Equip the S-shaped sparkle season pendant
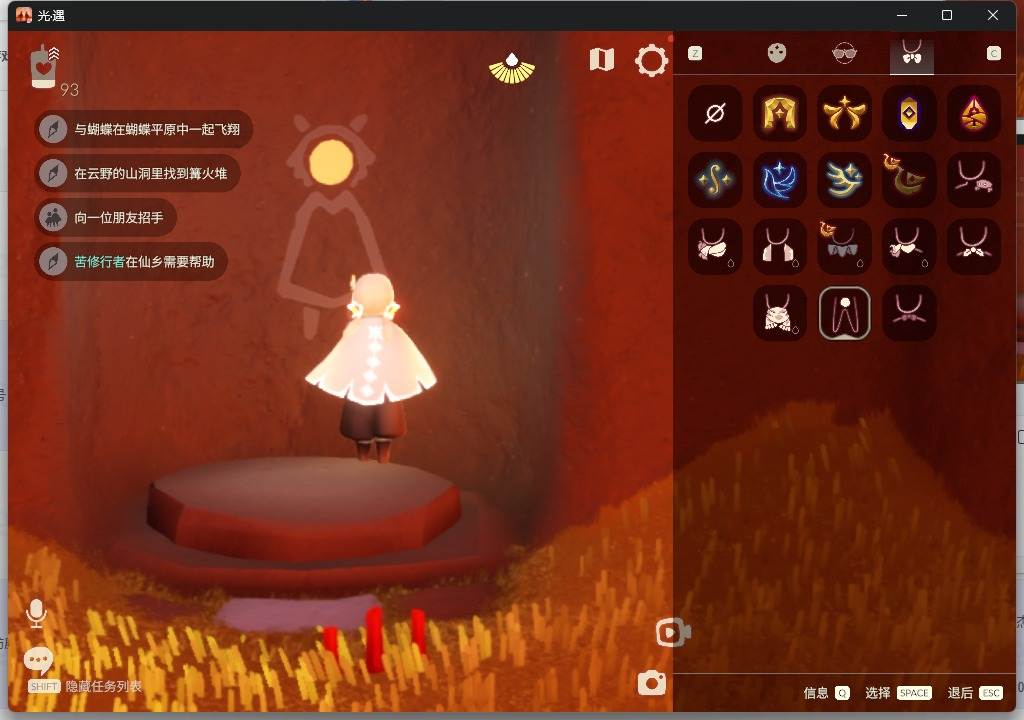 click(715, 180)
